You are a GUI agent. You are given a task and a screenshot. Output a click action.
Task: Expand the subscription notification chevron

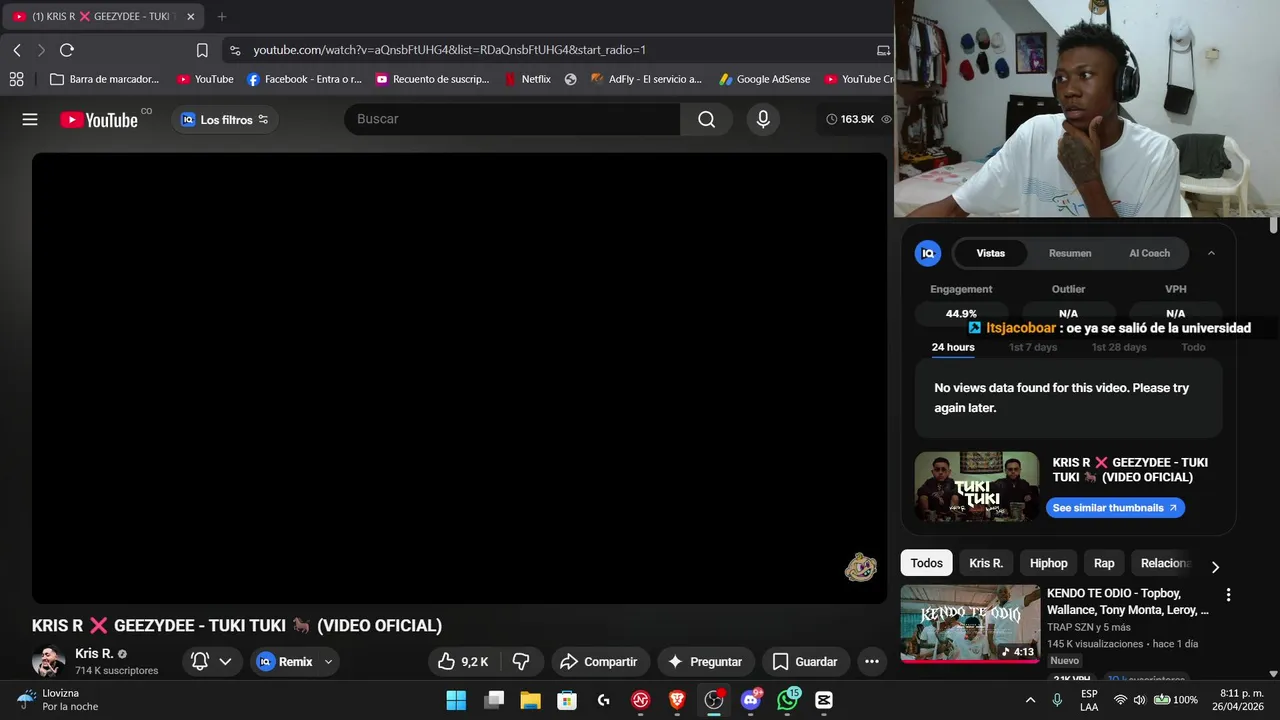pyautogui.click(x=225, y=661)
